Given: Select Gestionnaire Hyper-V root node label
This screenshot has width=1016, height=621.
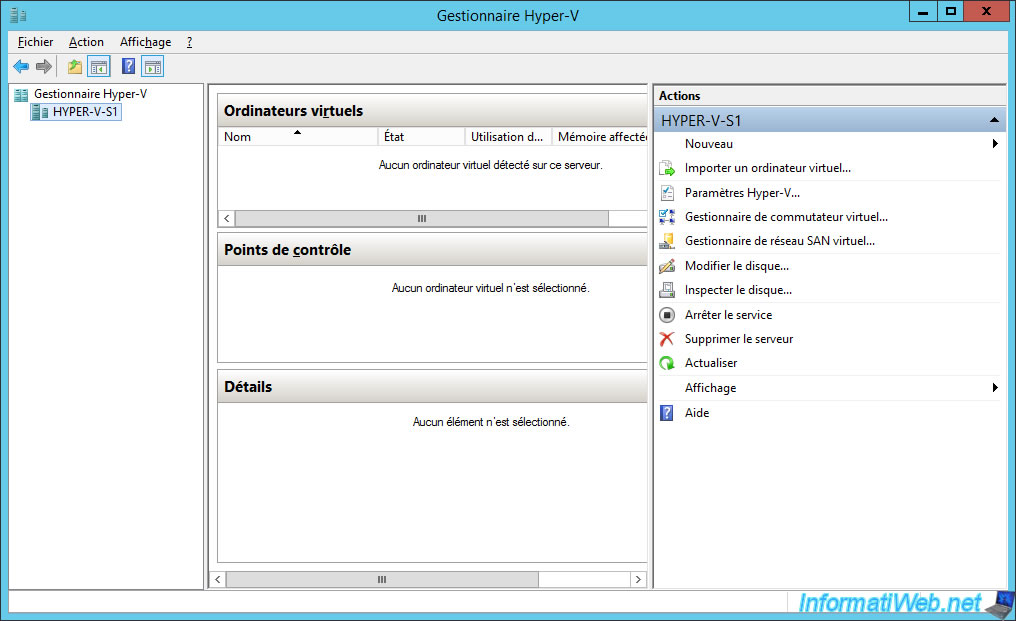Looking at the screenshot, I should [x=91, y=95].
